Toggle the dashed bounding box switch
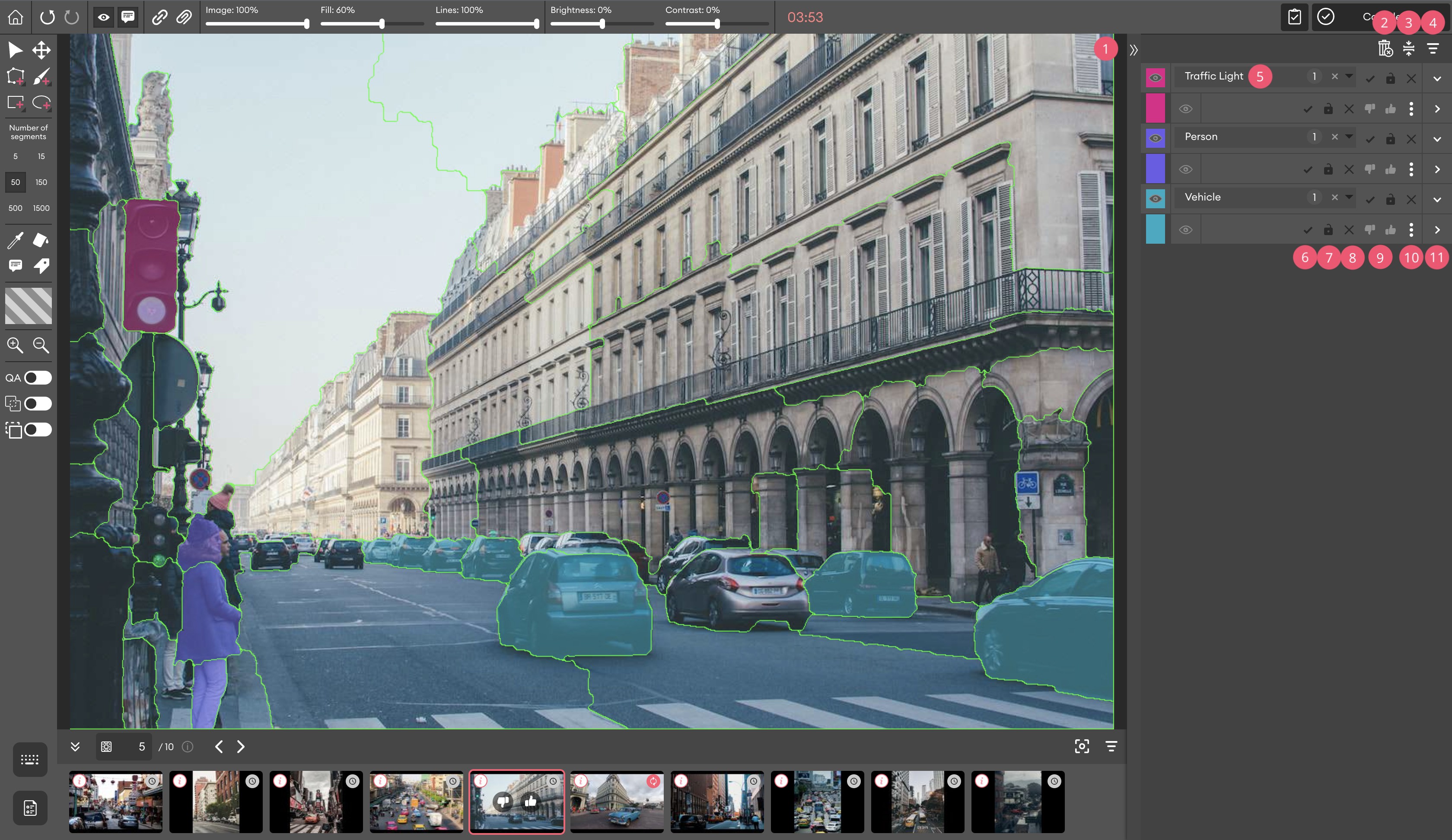1452x840 pixels. (x=38, y=429)
